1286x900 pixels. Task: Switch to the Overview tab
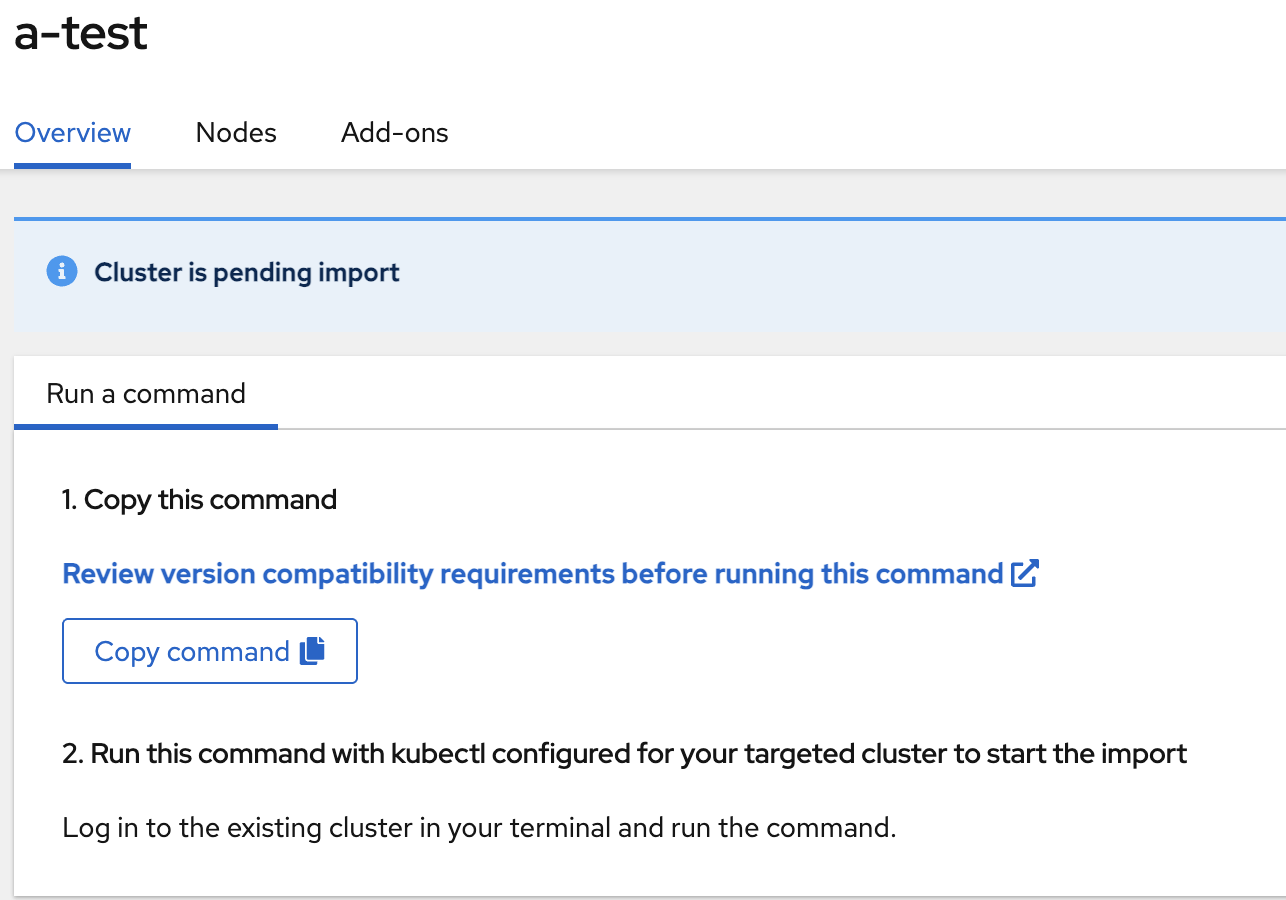72,133
